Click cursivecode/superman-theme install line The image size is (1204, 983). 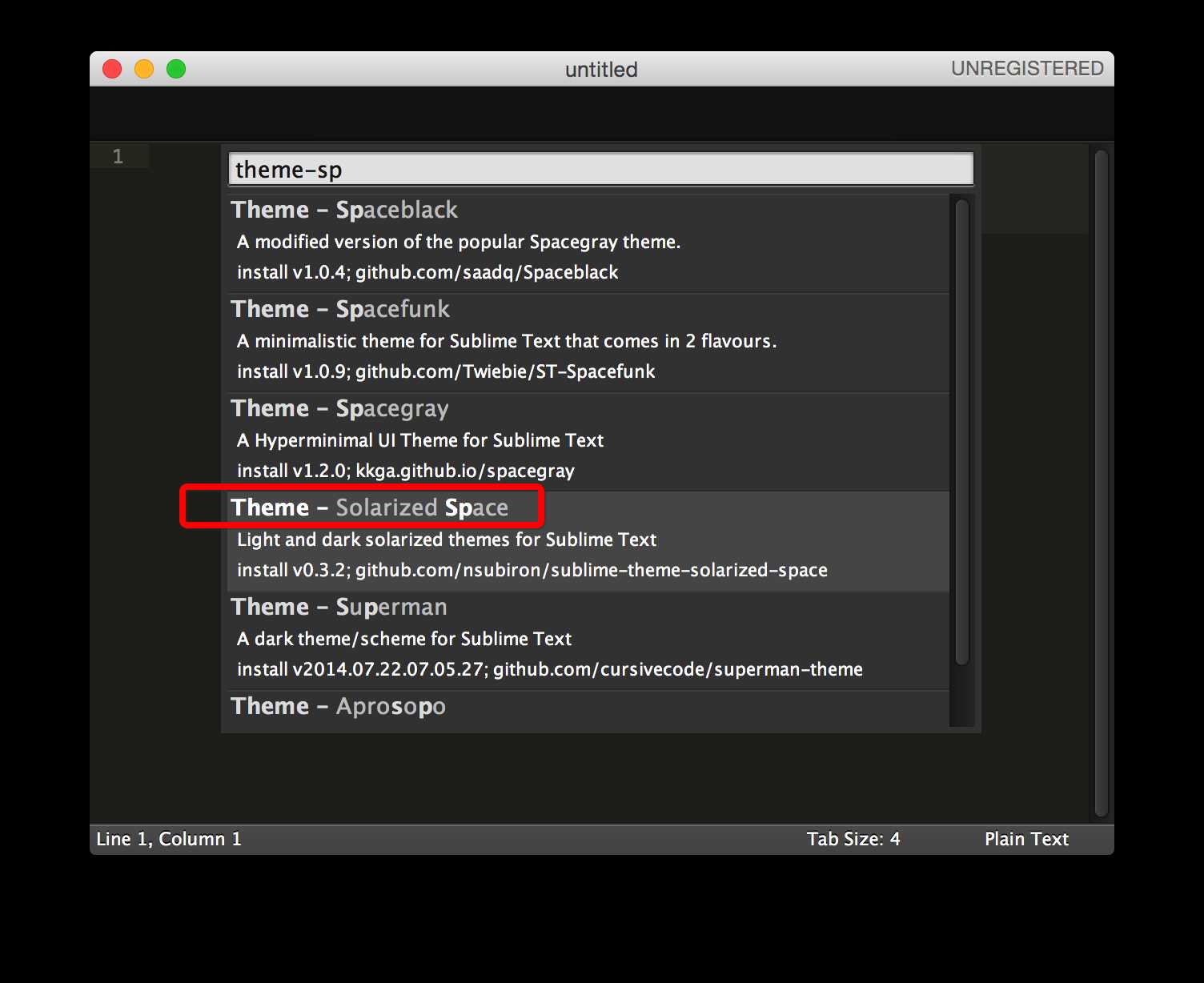(550, 669)
